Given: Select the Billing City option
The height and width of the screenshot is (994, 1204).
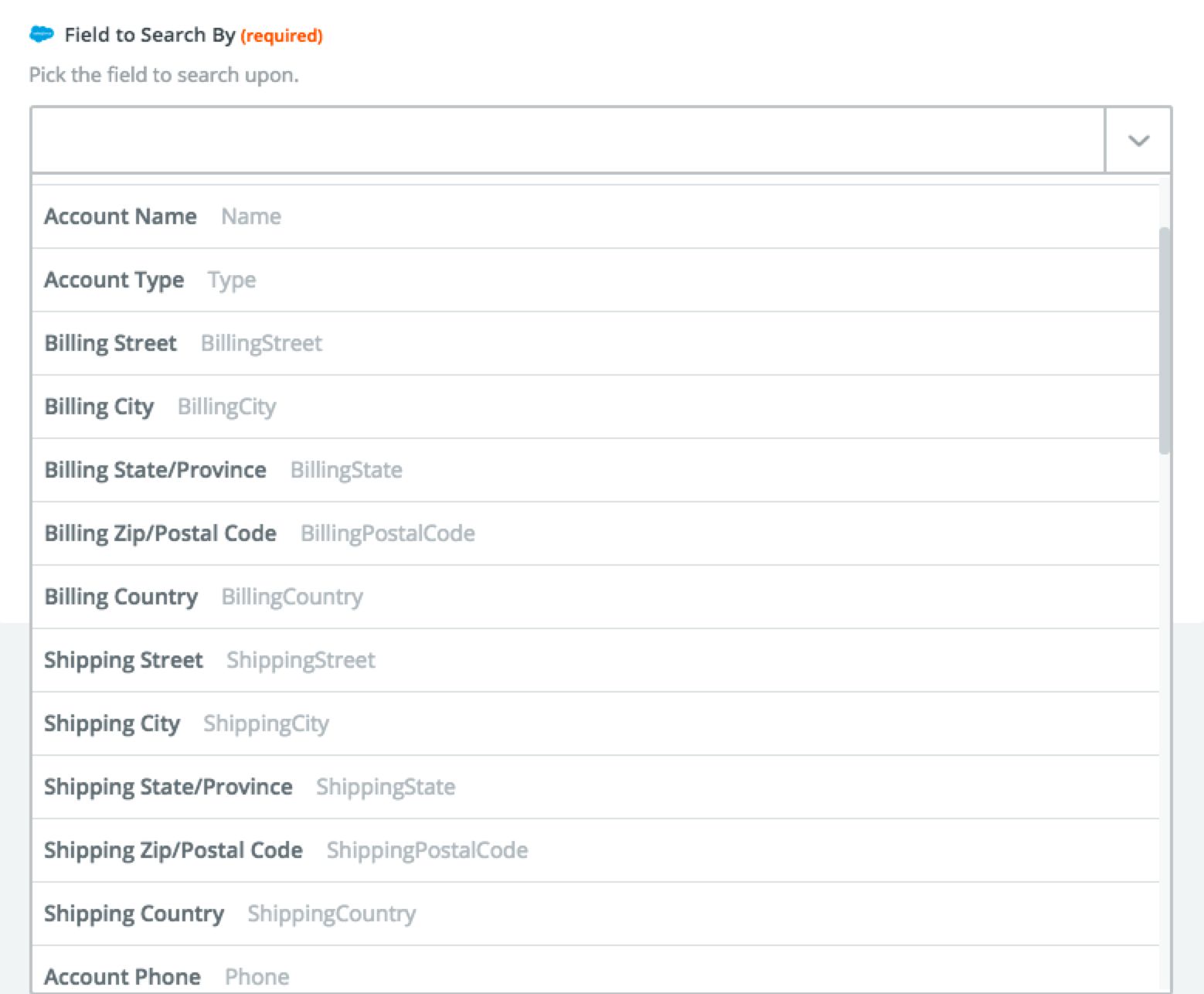Looking at the screenshot, I should click(99, 407).
